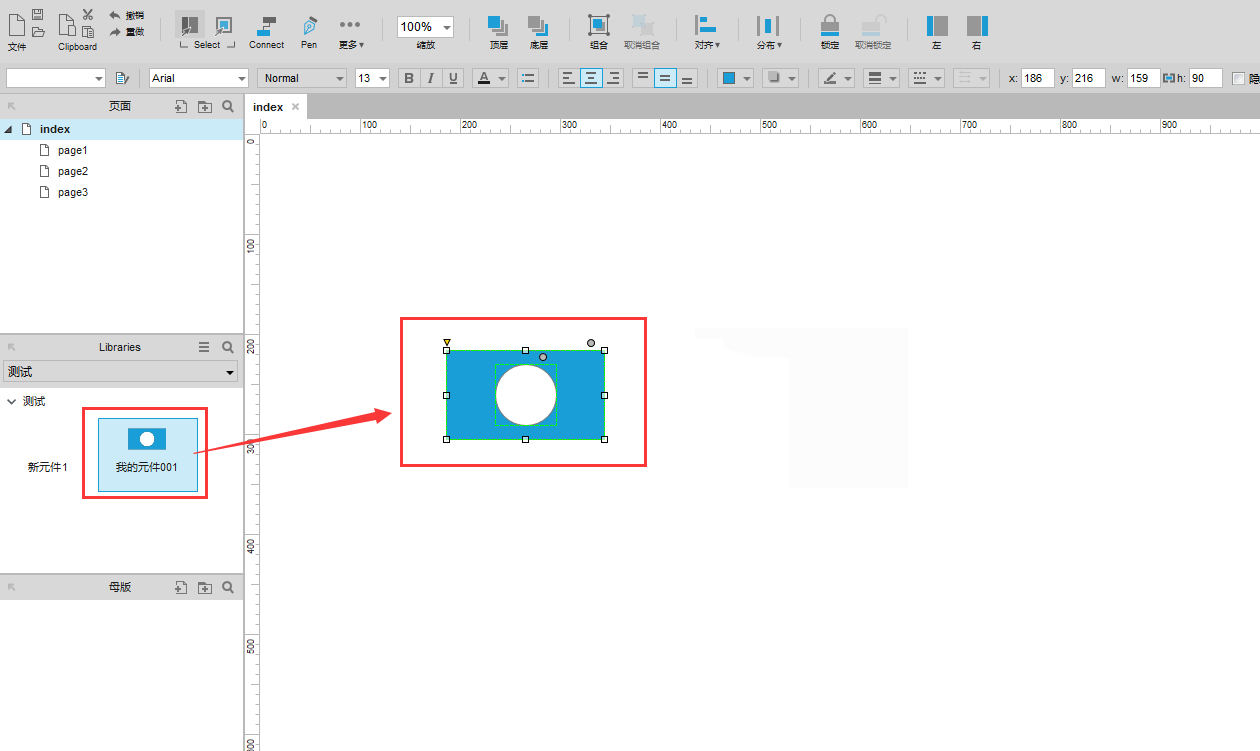Toggle bold text formatting
The width and height of the screenshot is (1260, 751).
coord(408,78)
